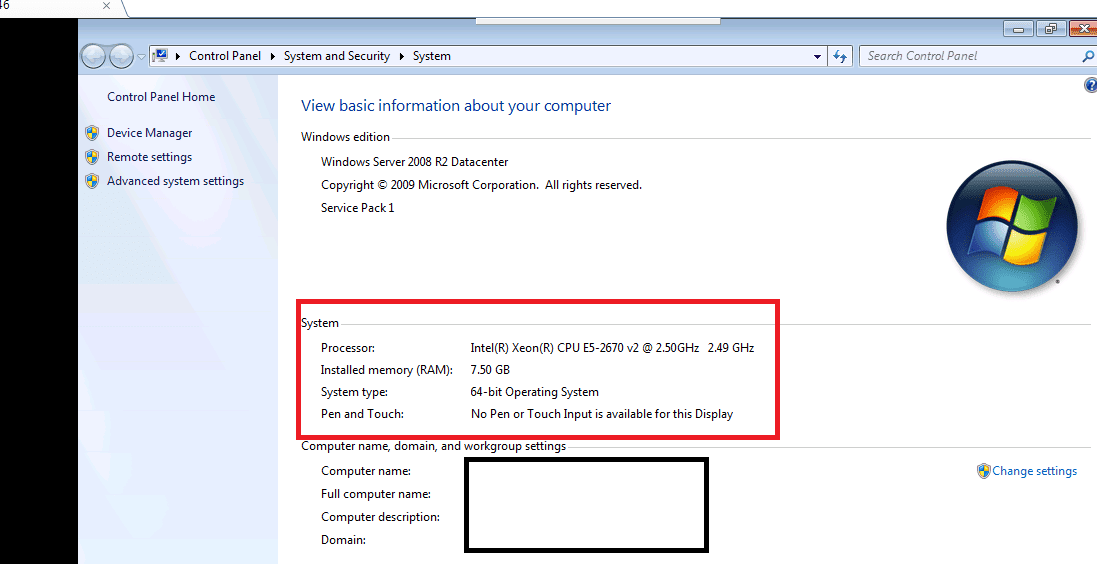Screen dimensions: 1097x564
Task: Click the Forward navigation arrow
Action: [x=121, y=56]
